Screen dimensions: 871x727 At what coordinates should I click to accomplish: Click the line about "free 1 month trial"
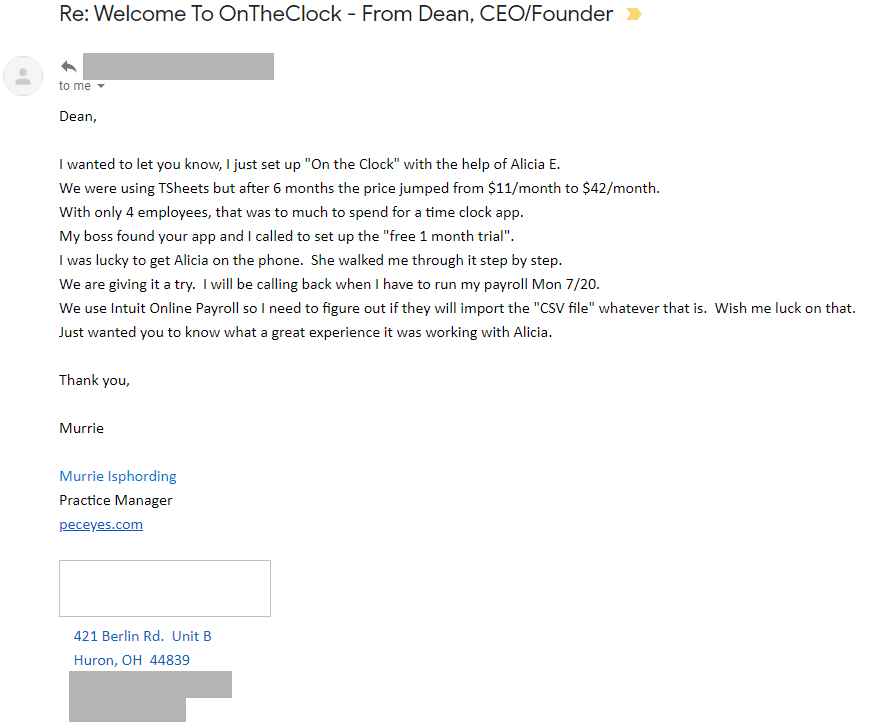point(286,236)
